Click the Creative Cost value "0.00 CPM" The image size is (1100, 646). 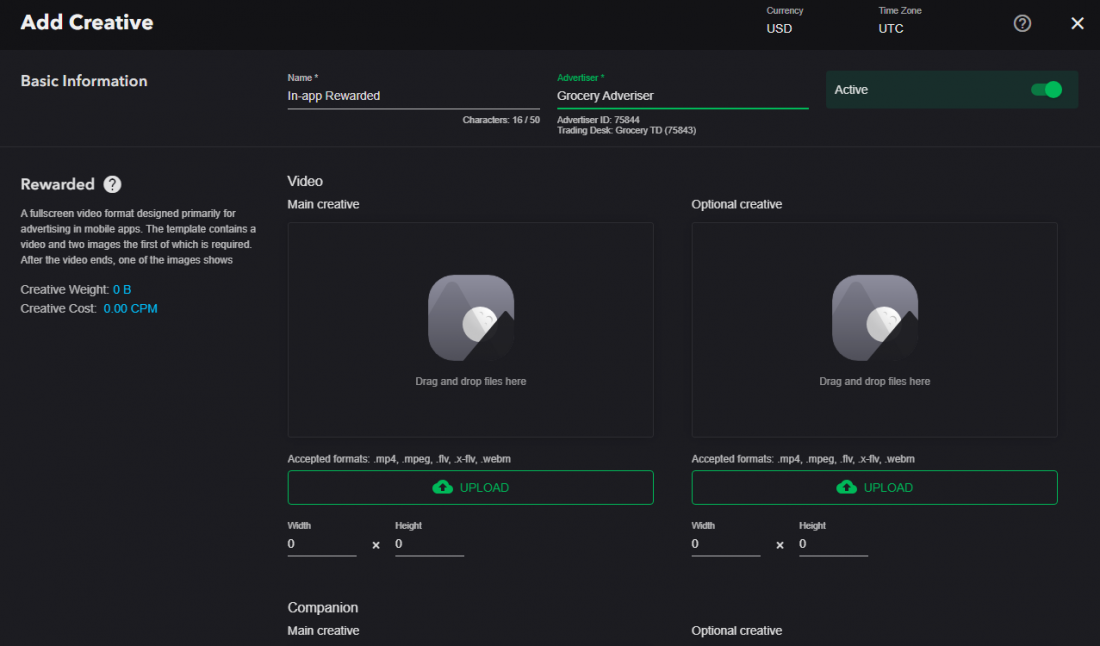click(x=130, y=309)
